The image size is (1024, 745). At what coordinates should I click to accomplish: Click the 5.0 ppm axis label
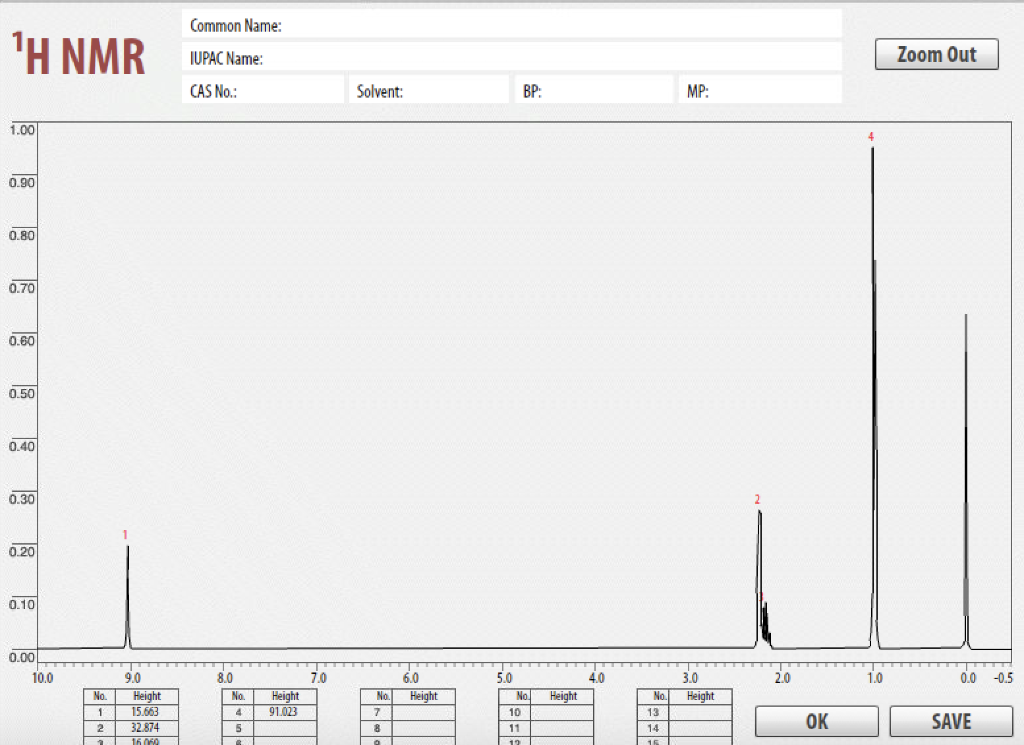tap(504, 678)
